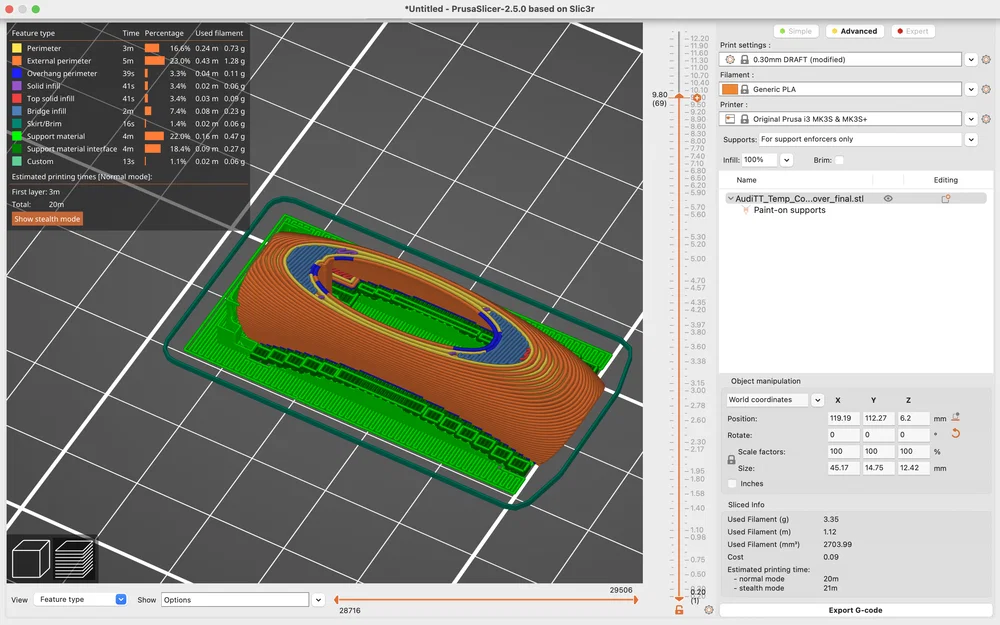Switch to Expert mode
Screen dimensions: 1000x625
(913, 31)
